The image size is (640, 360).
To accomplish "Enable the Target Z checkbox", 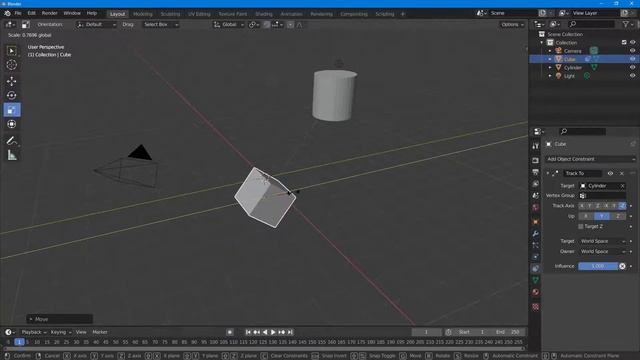I will click(581, 226).
